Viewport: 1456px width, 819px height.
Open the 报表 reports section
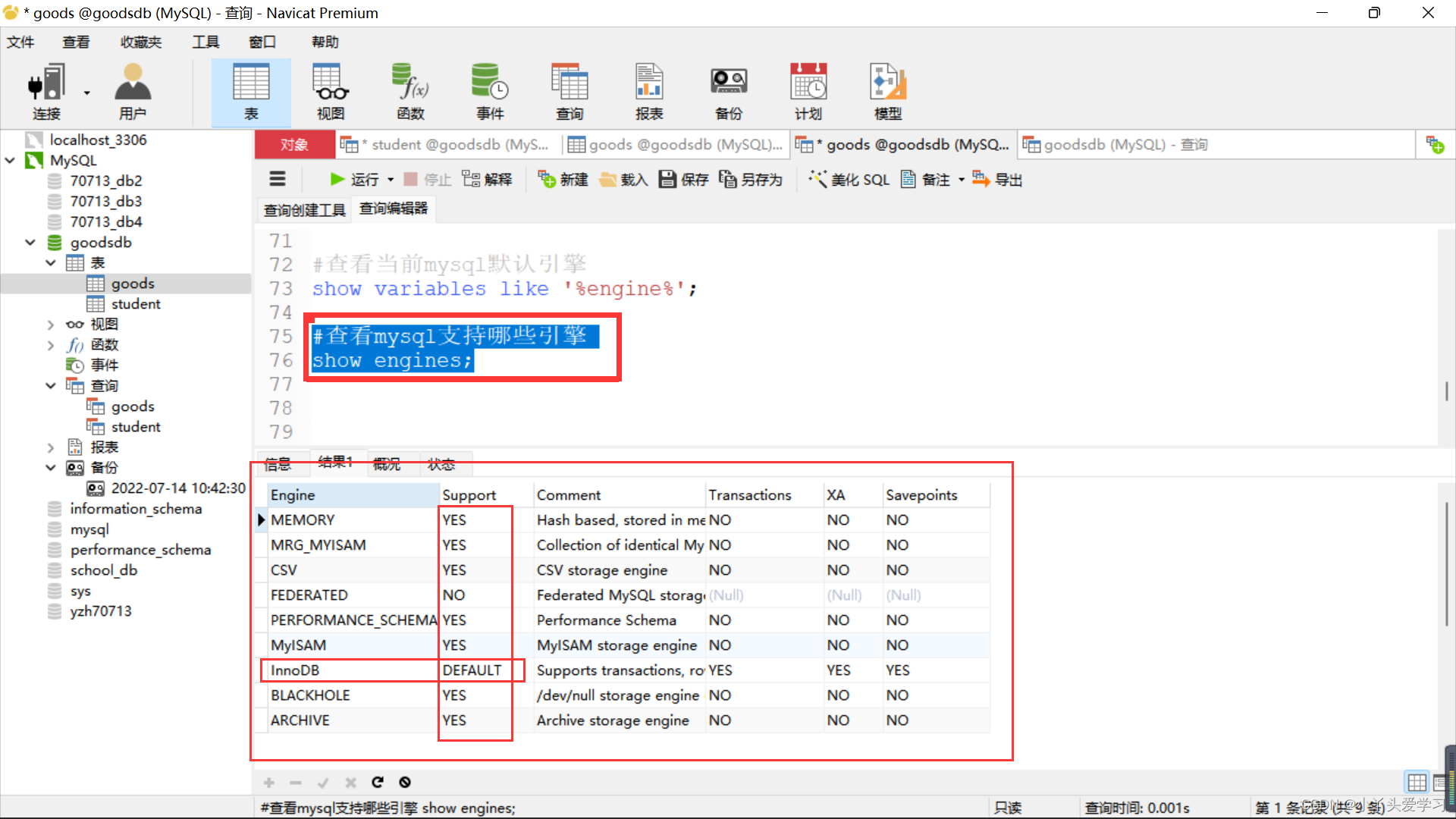tap(649, 92)
